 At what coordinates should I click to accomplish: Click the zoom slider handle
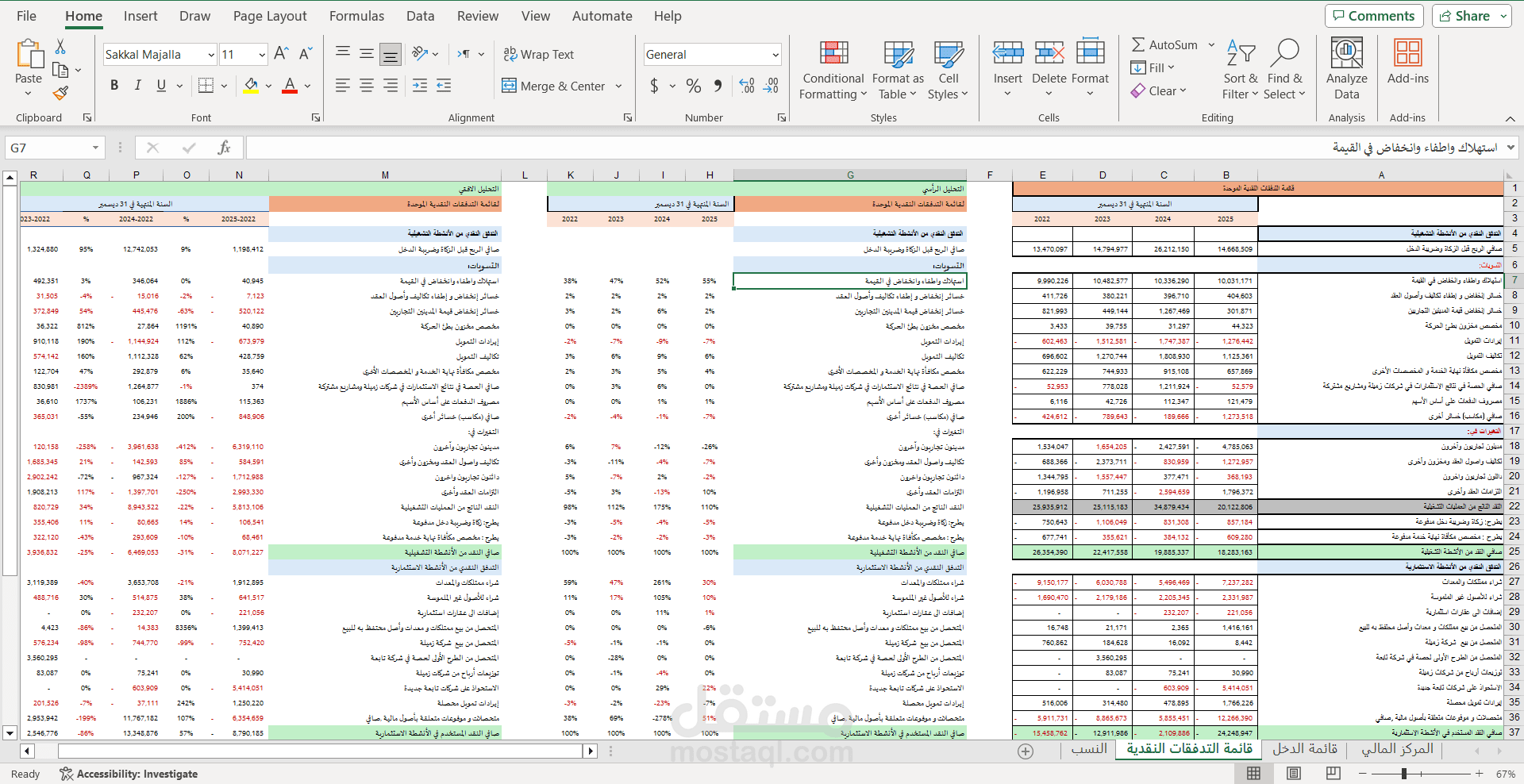[1404, 773]
